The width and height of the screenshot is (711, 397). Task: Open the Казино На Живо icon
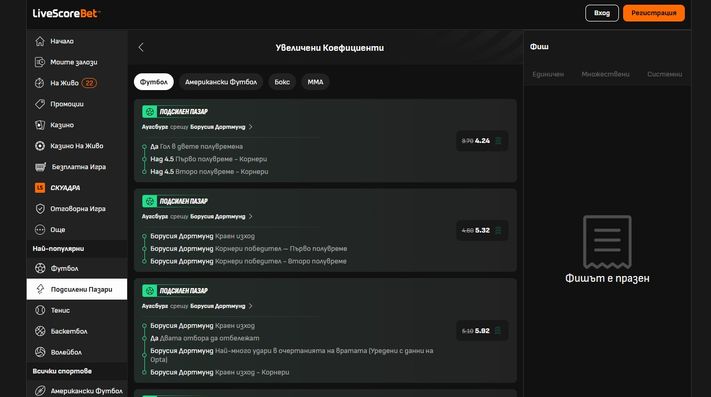tap(40, 146)
